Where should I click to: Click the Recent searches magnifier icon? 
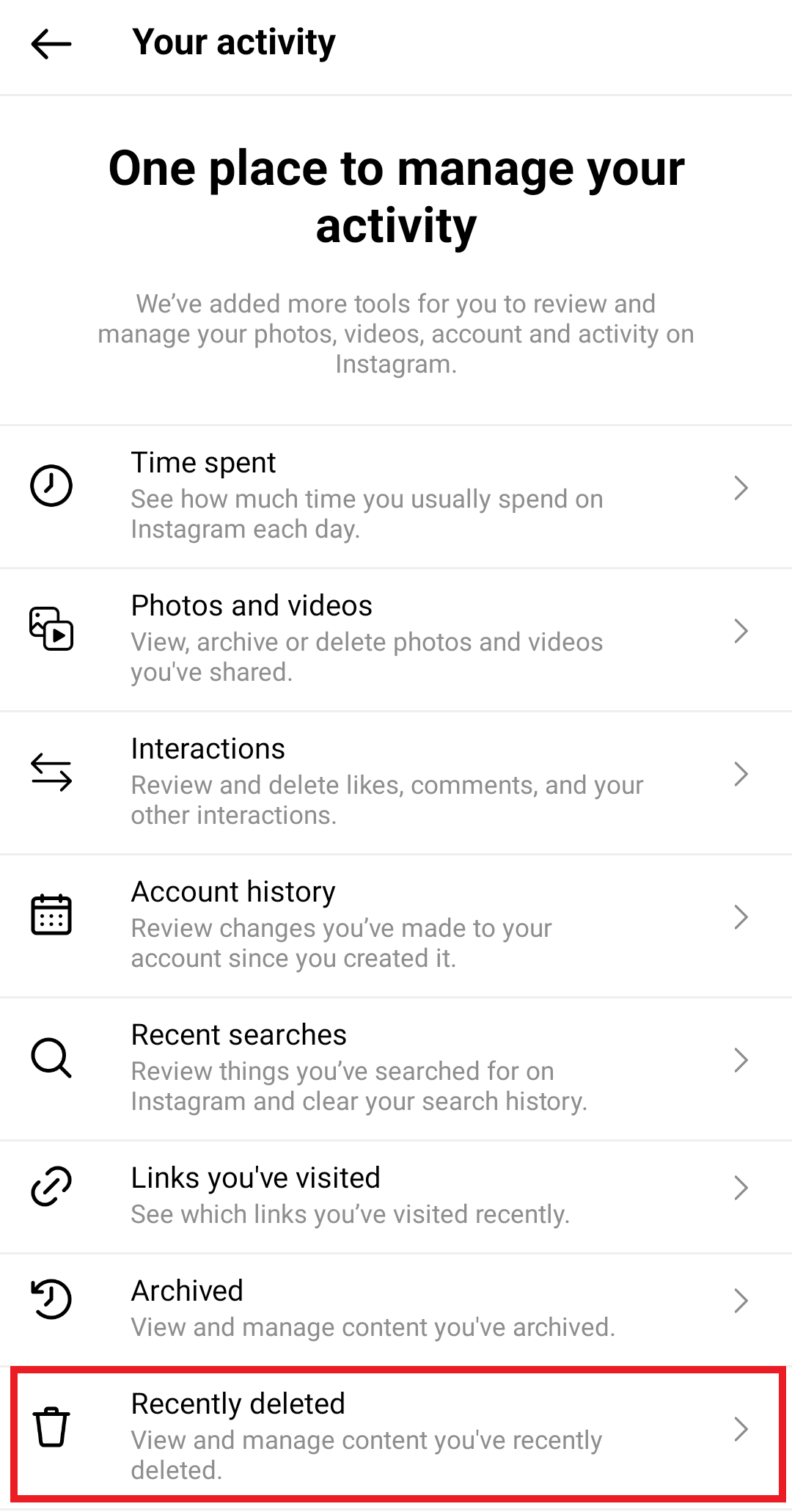click(51, 1058)
